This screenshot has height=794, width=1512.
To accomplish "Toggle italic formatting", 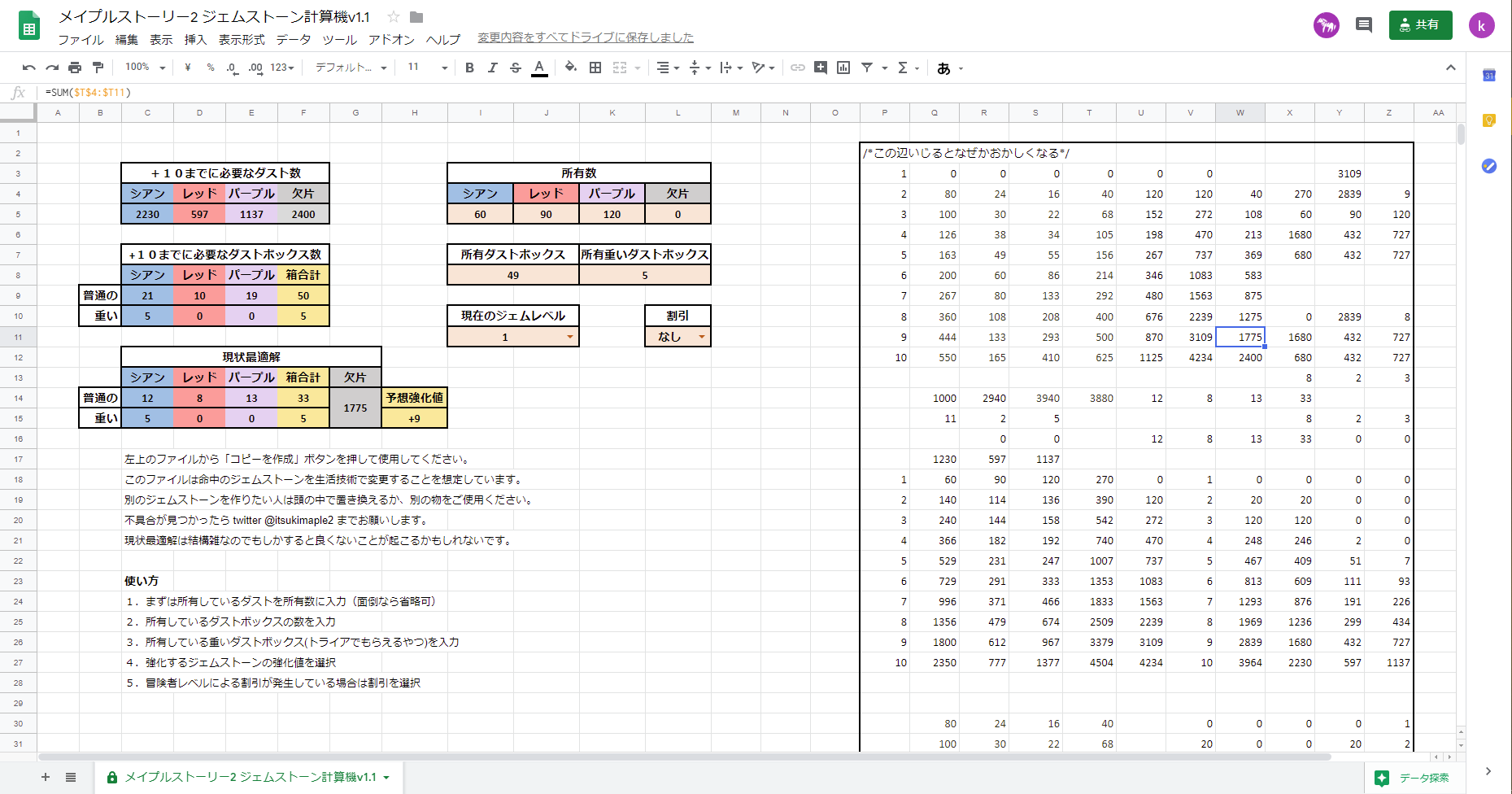I will point(493,68).
